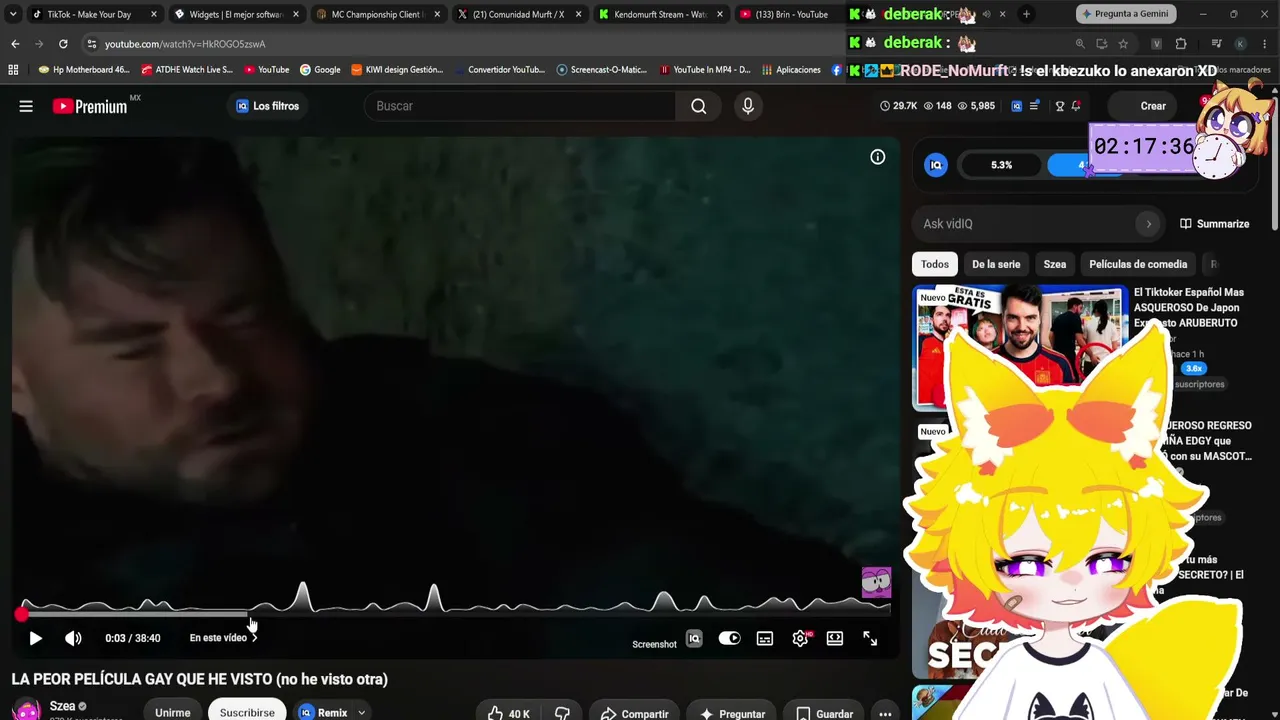Screen dimensions: 1280x720
Task: Share the video via Compartir
Action: tap(634, 713)
